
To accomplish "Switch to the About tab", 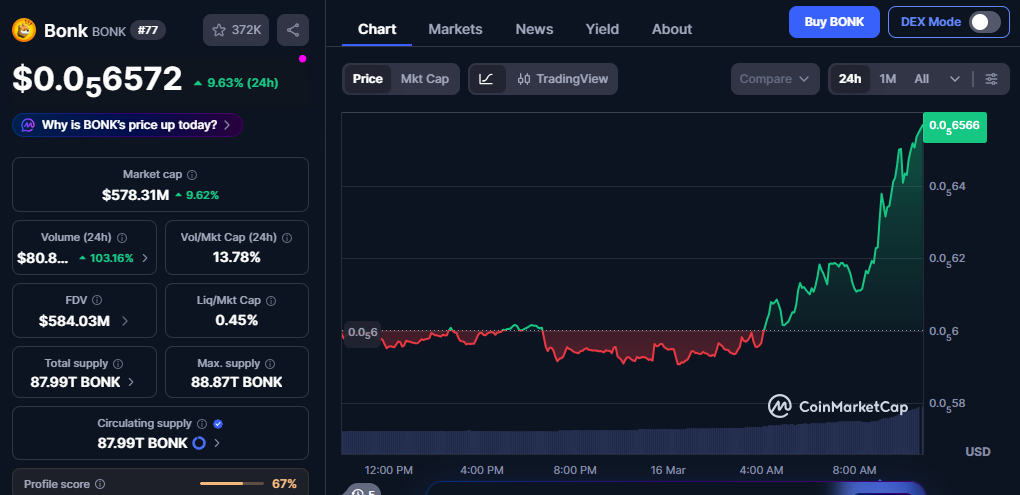I will [672, 29].
